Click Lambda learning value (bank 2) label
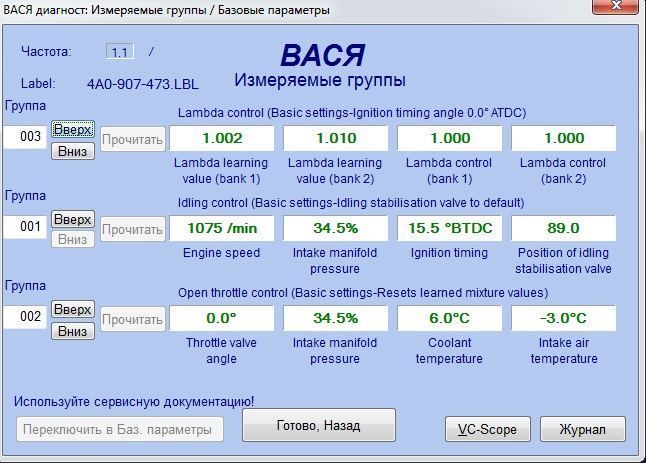Viewport: 646px width, 463px height. 335,171
